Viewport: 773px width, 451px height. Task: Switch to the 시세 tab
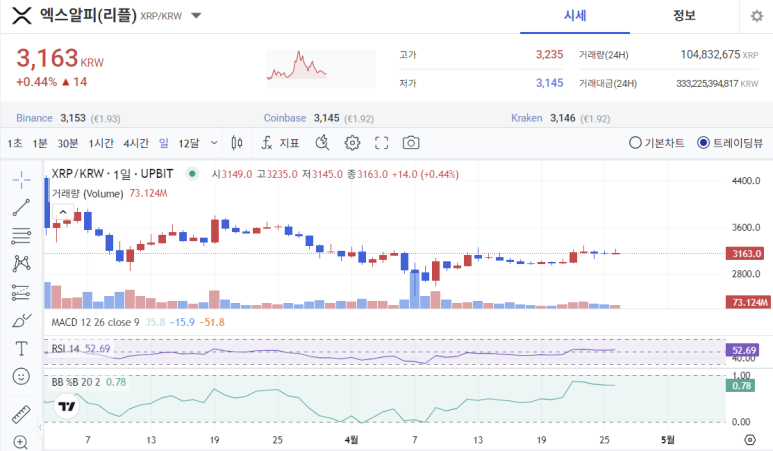(575, 16)
